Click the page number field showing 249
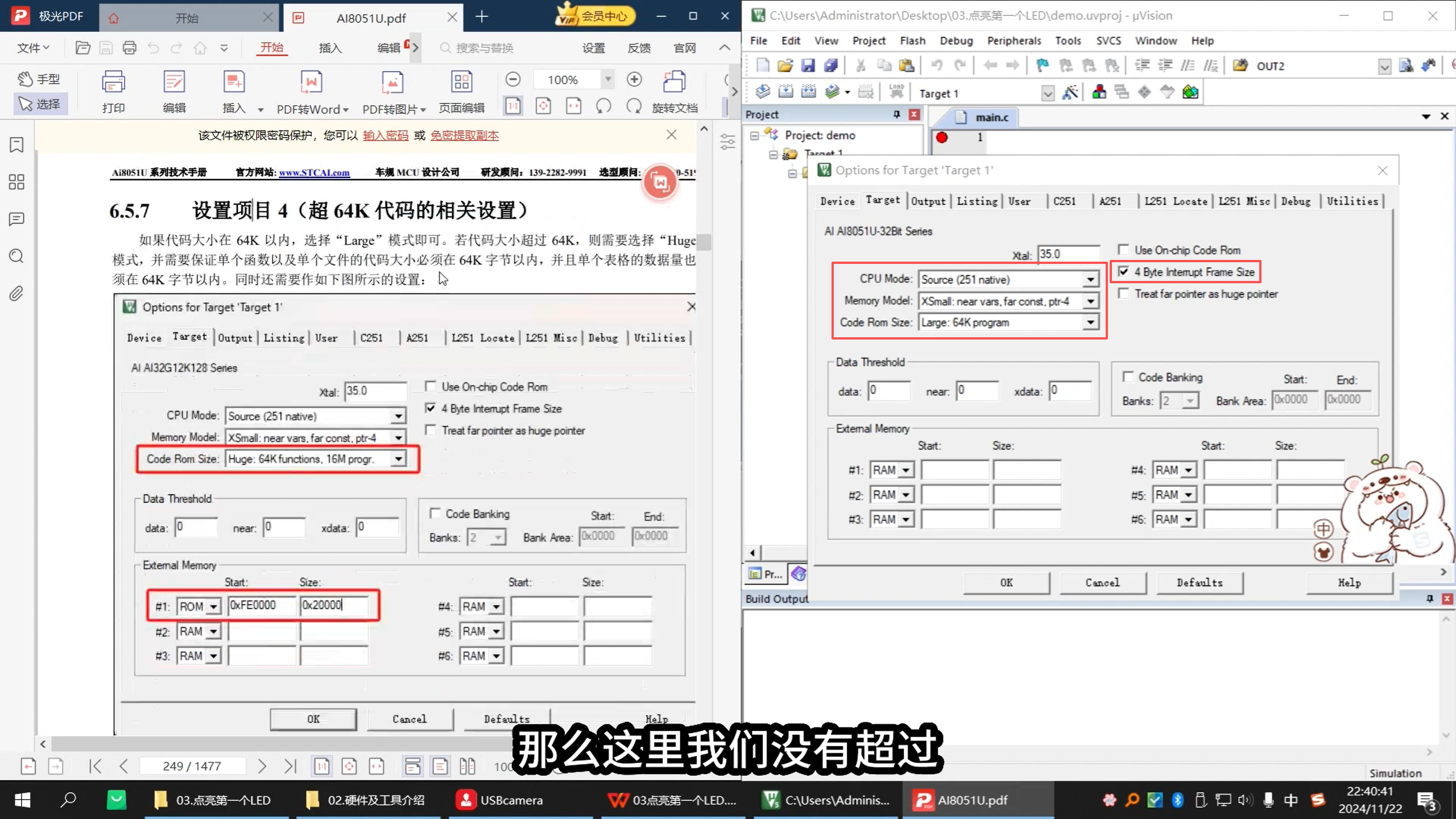Screen dimensions: 1456x819 pos(192,766)
